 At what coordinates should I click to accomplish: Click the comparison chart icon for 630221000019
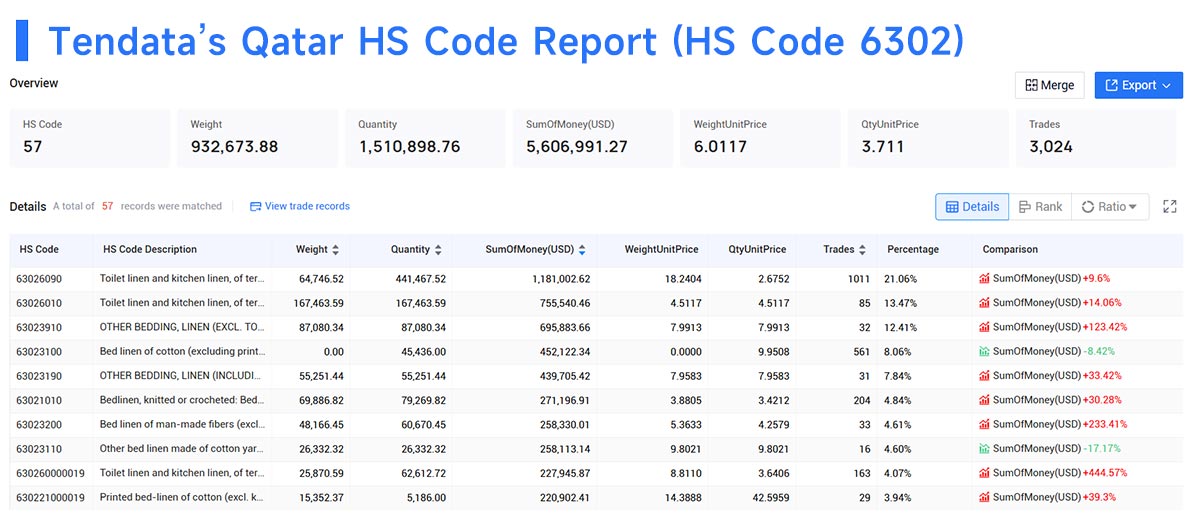pos(984,497)
